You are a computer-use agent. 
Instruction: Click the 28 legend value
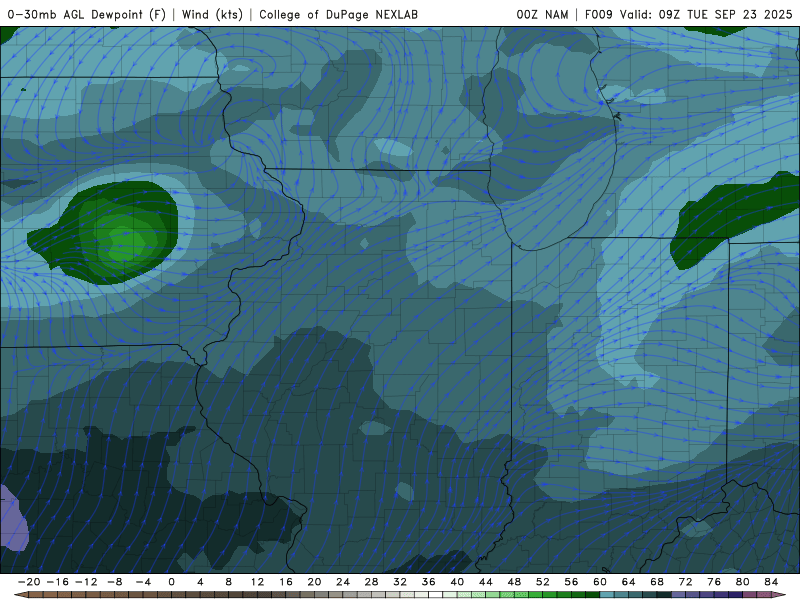click(371, 582)
